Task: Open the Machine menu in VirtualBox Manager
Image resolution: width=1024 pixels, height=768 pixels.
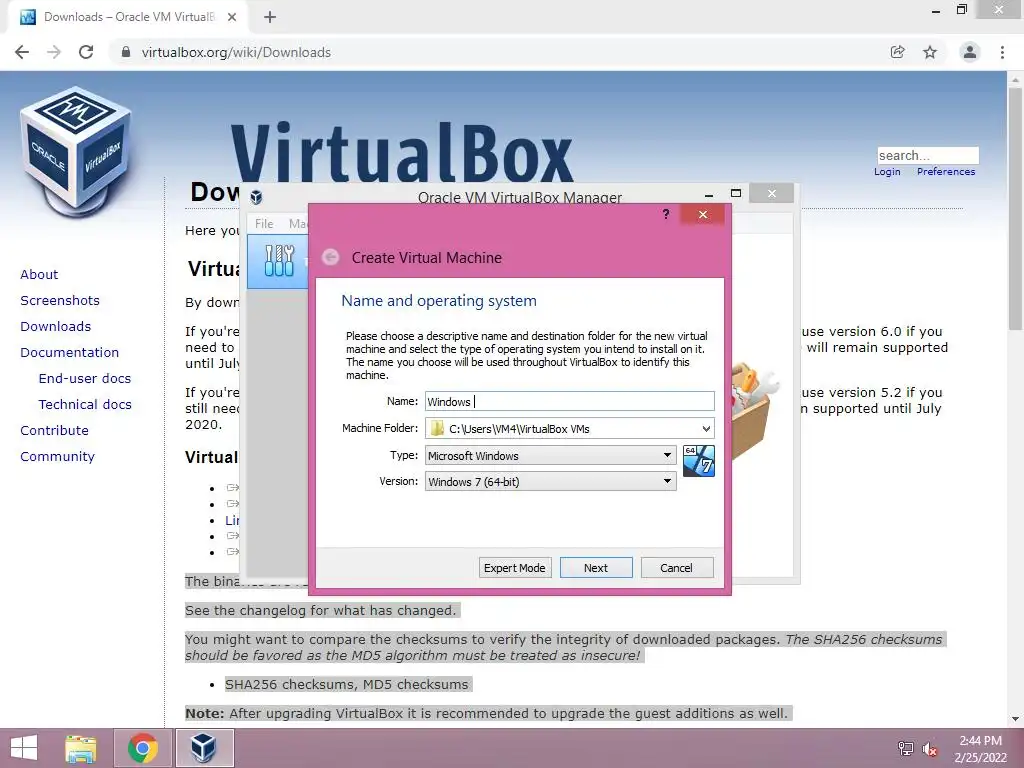Action: (x=298, y=223)
